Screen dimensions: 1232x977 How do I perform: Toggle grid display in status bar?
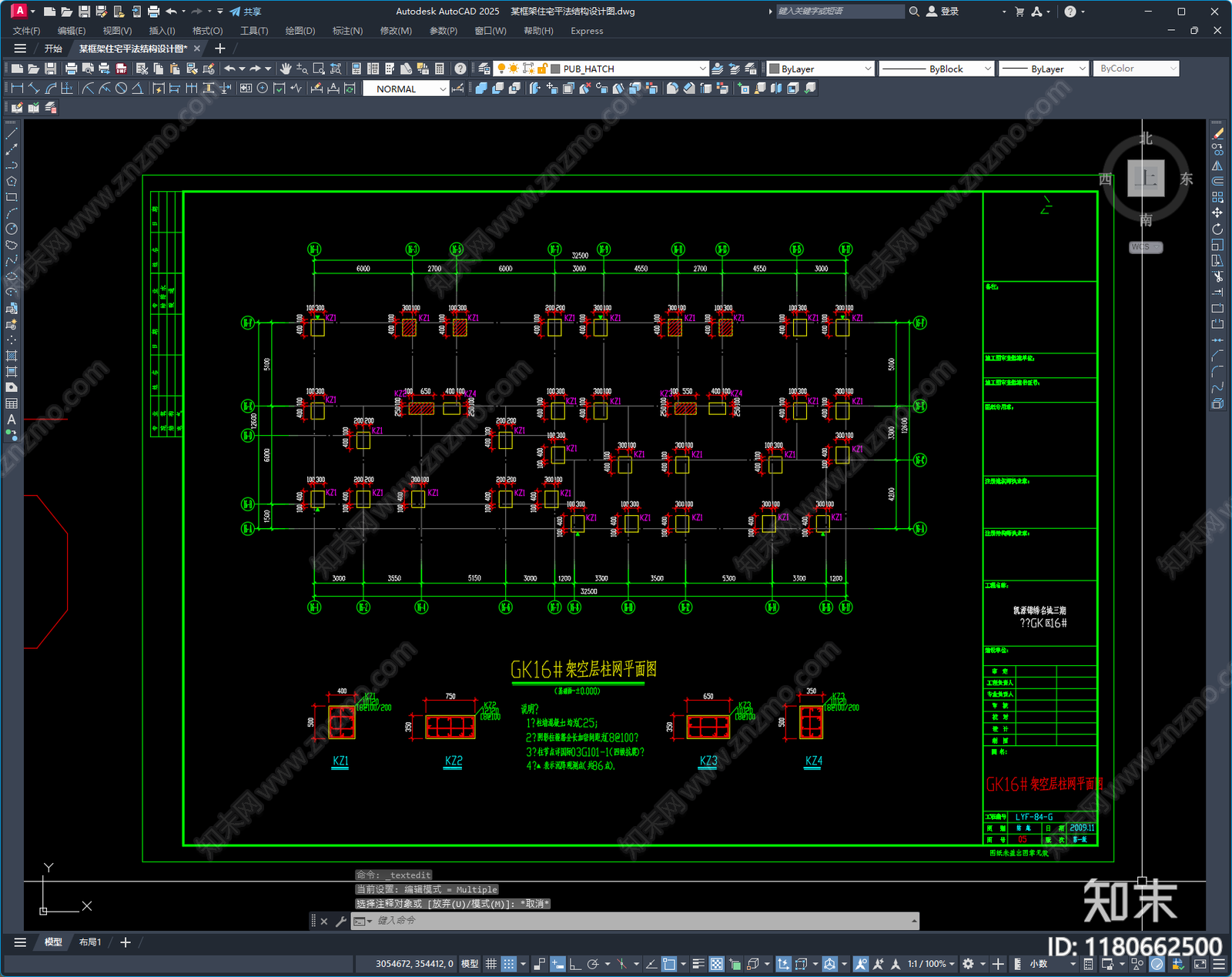490,964
